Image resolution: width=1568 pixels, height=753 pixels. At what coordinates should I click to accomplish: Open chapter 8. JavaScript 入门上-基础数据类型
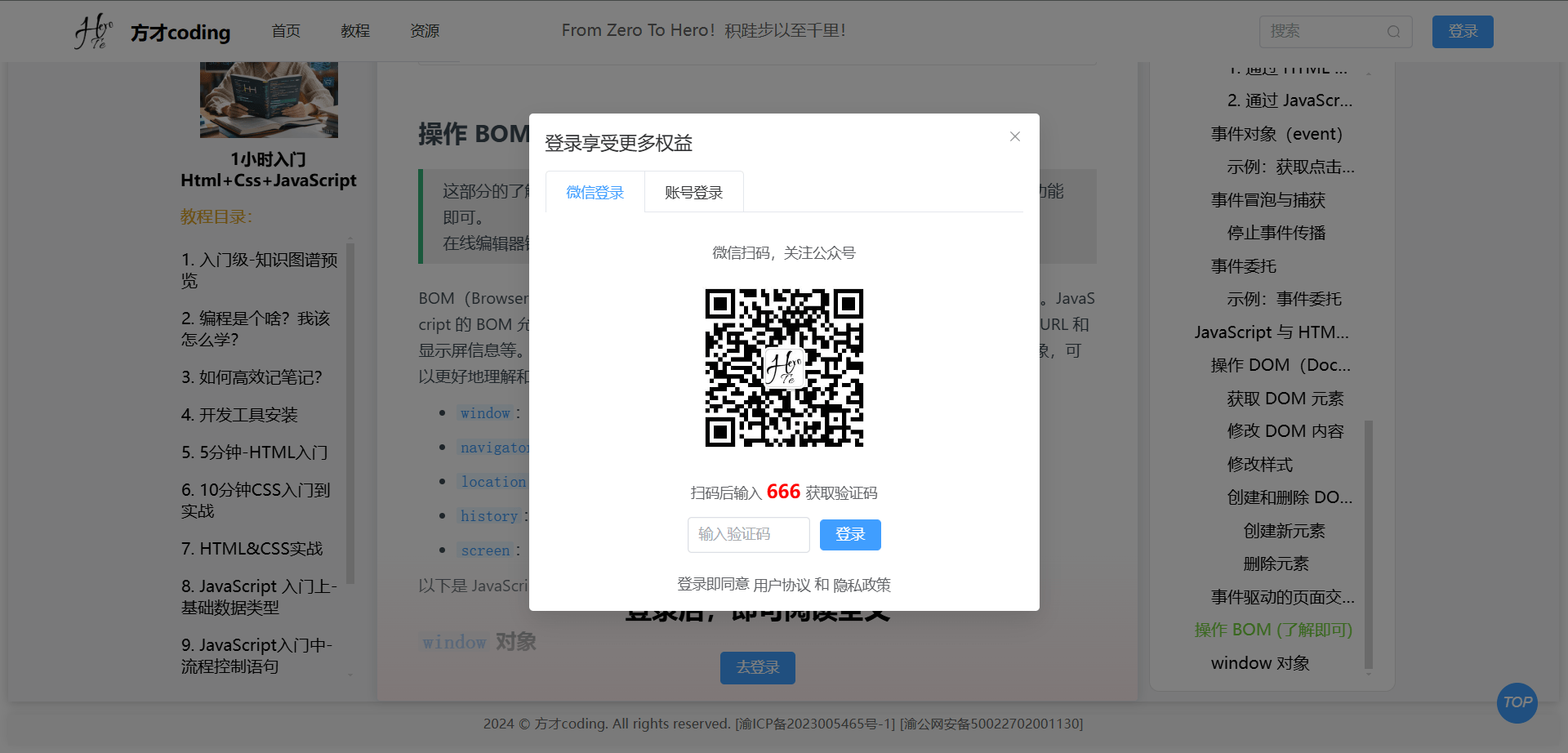click(260, 597)
